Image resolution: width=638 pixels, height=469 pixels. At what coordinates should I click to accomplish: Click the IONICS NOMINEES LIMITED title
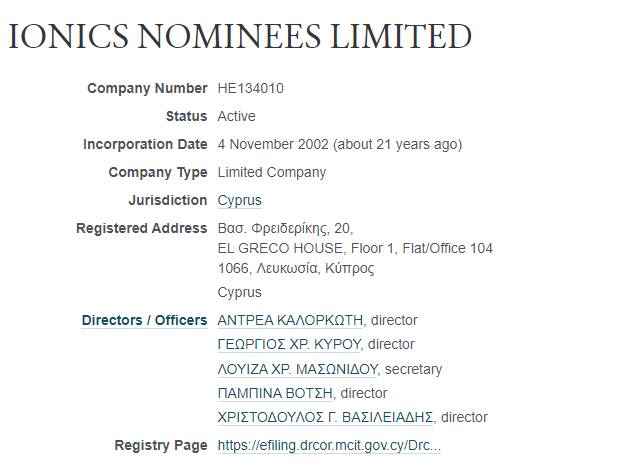point(240,36)
